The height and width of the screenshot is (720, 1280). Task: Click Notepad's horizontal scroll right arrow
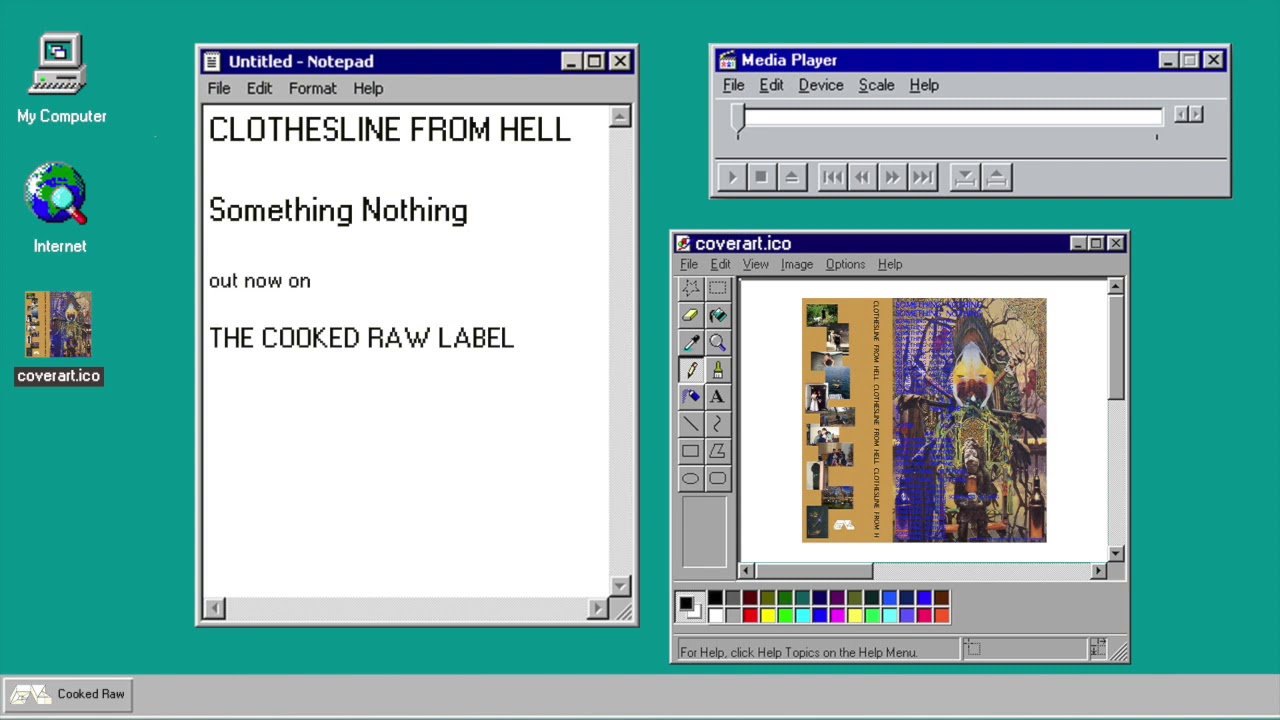[x=598, y=608]
